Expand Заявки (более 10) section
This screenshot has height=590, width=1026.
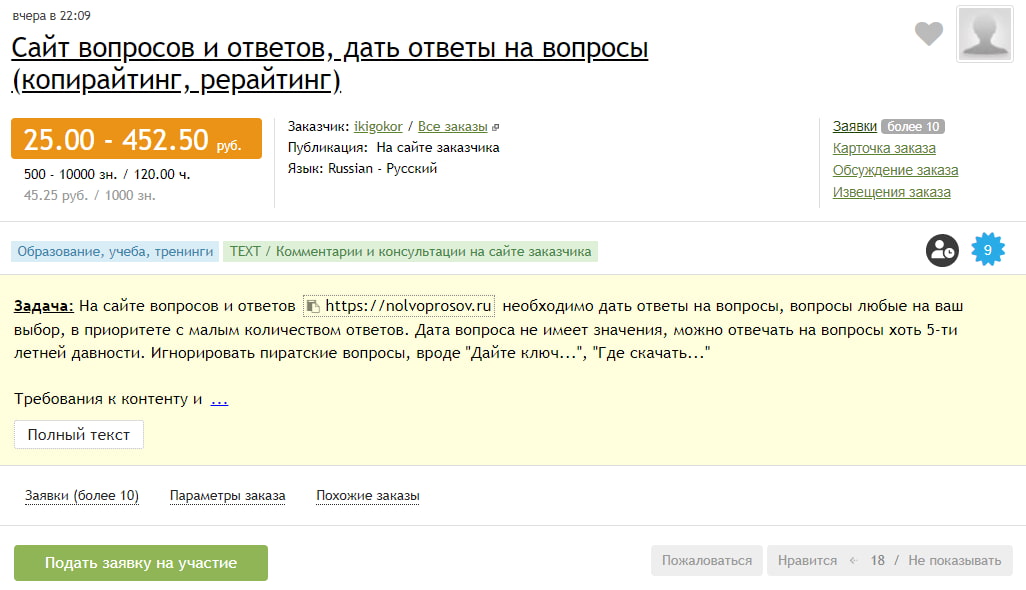click(x=83, y=495)
